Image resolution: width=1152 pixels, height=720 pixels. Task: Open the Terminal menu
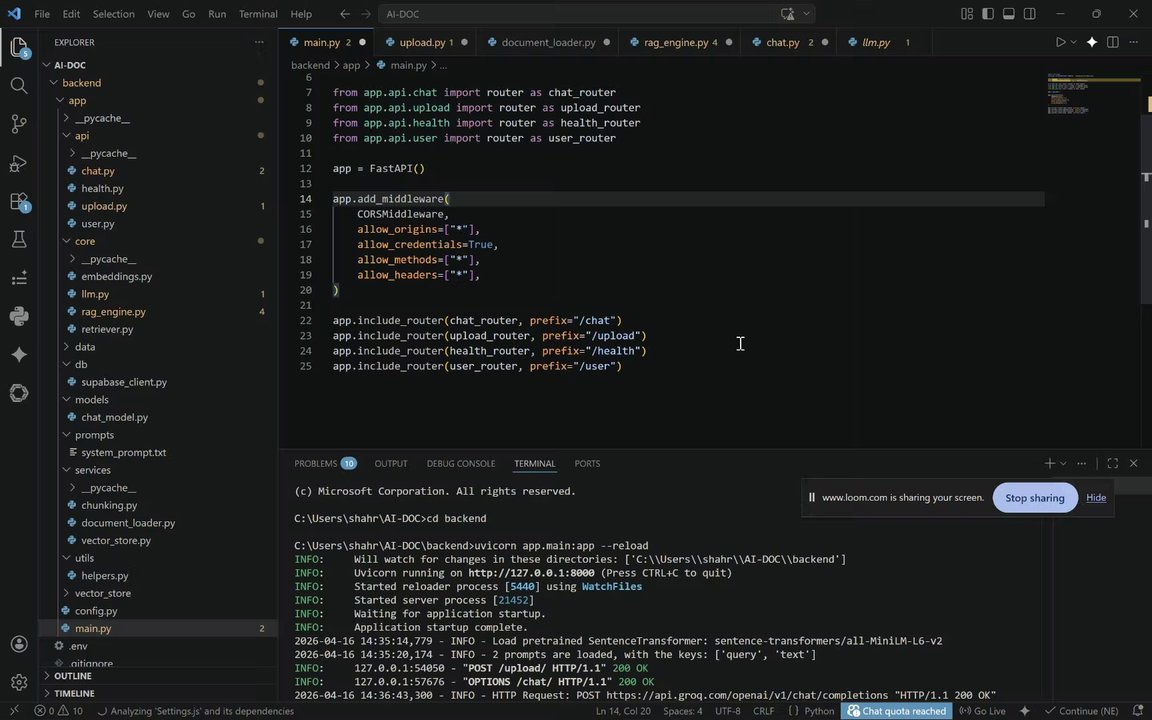[258, 14]
